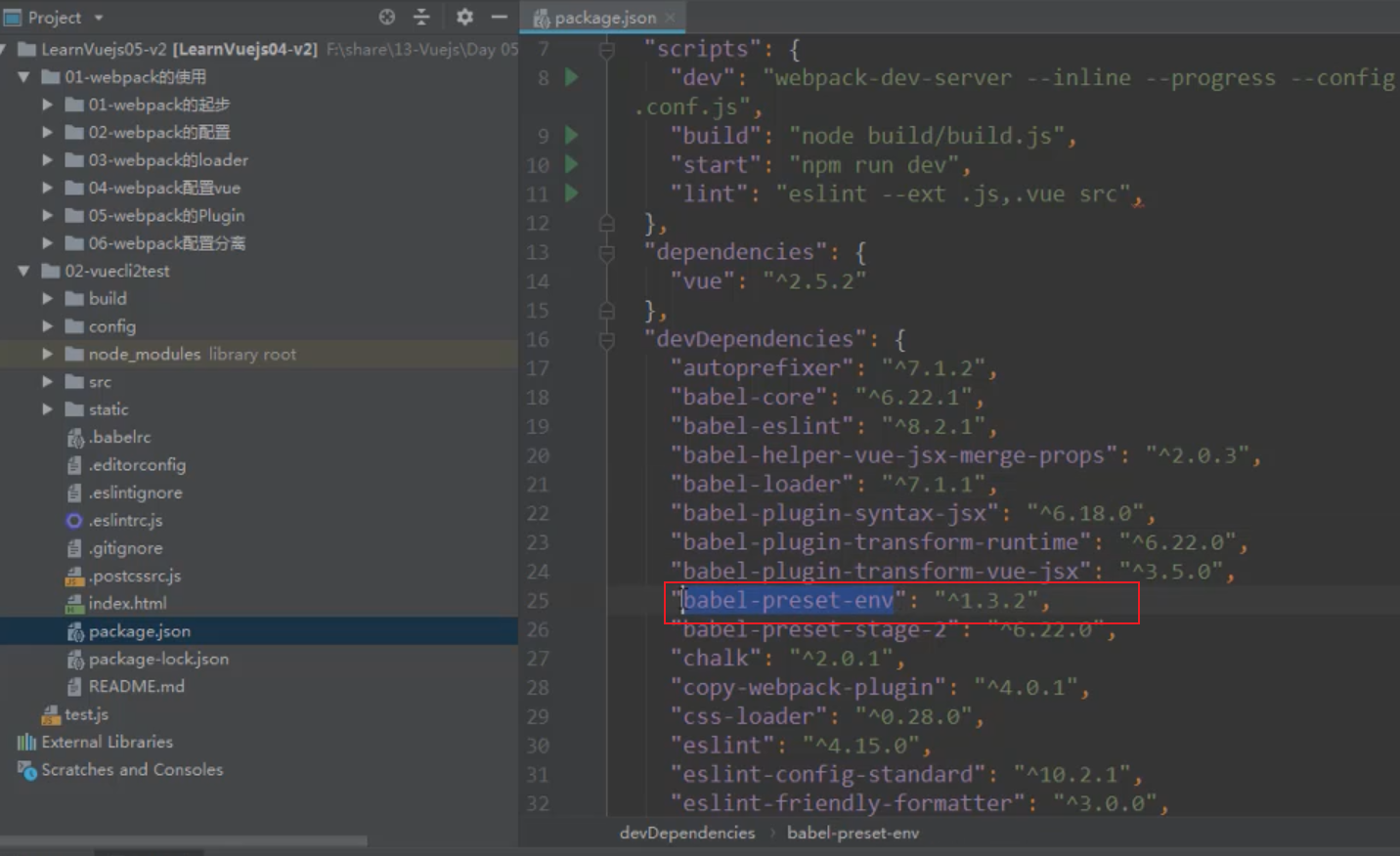Open the Project view dropdown
The image size is (1400, 856).
[x=98, y=18]
